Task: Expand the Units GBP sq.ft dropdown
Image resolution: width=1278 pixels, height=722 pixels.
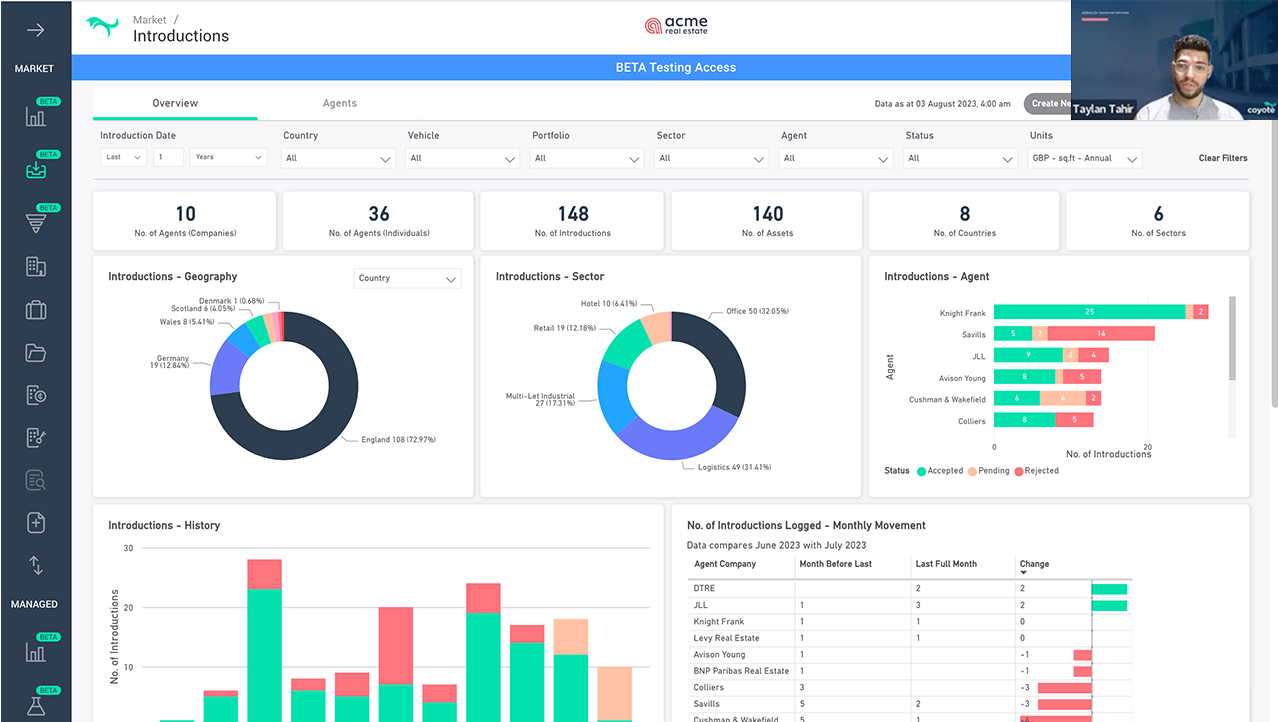Action: click(1085, 158)
